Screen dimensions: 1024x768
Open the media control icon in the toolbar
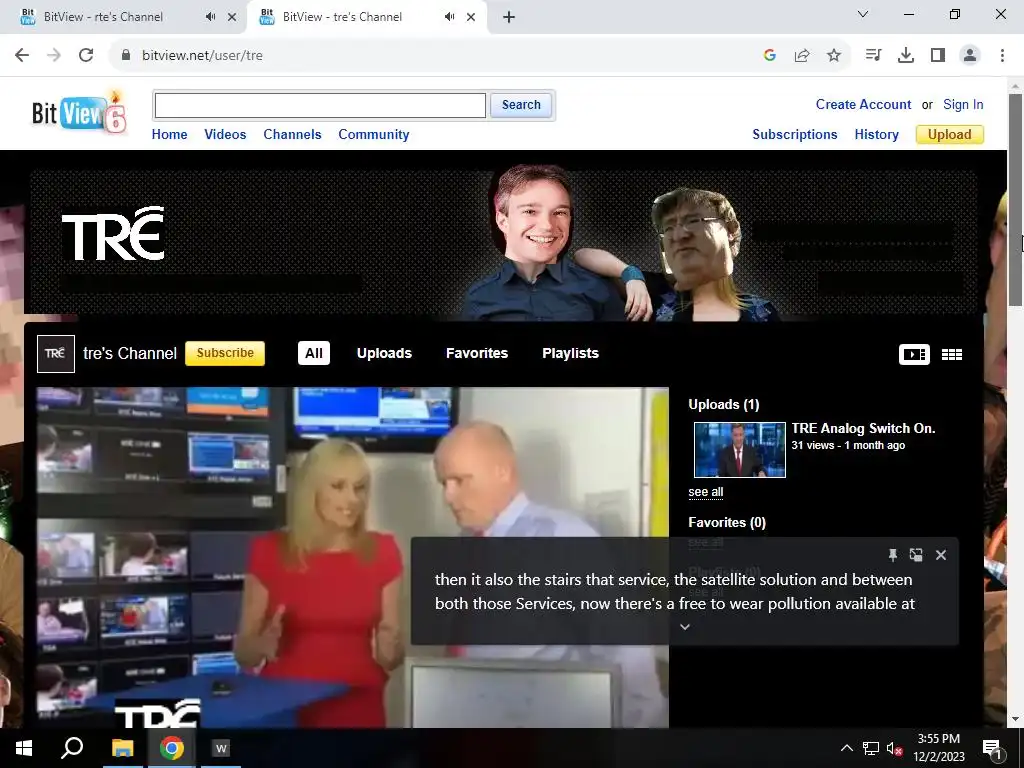coord(873,56)
